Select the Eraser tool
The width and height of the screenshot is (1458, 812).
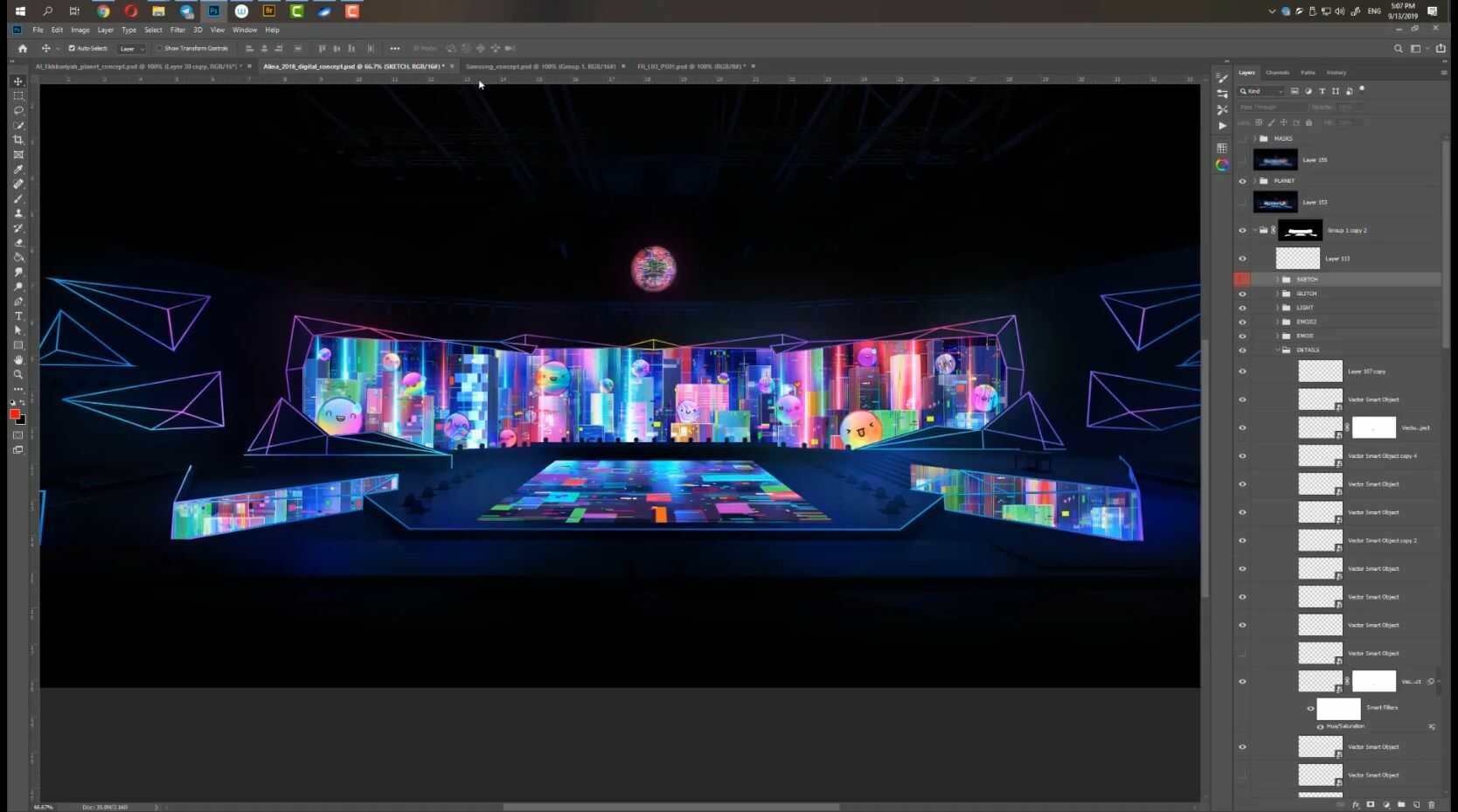tap(18, 243)
